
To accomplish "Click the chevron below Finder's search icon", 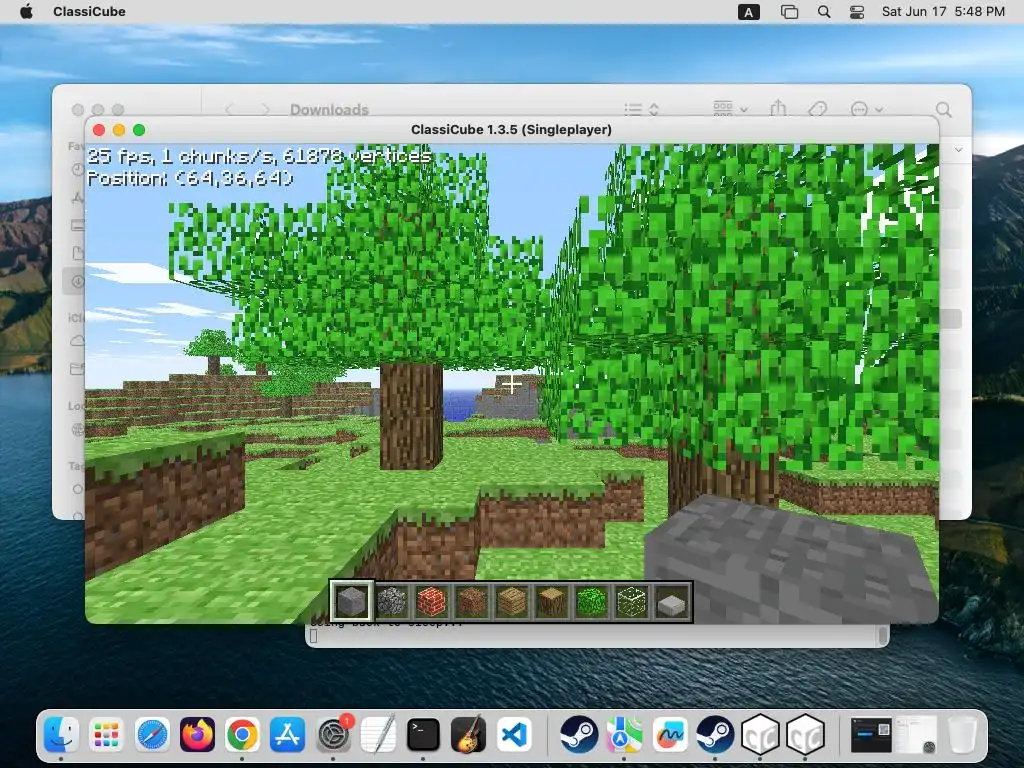I will tap(958, 150).
